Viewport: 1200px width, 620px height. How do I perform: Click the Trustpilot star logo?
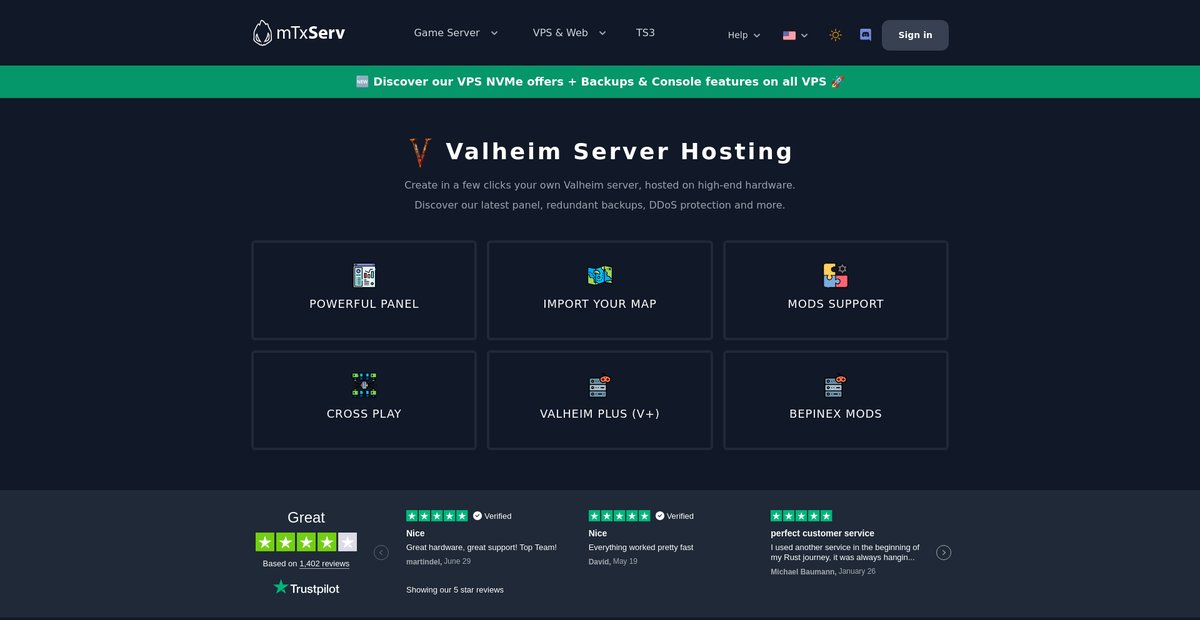tap(281, 588)
